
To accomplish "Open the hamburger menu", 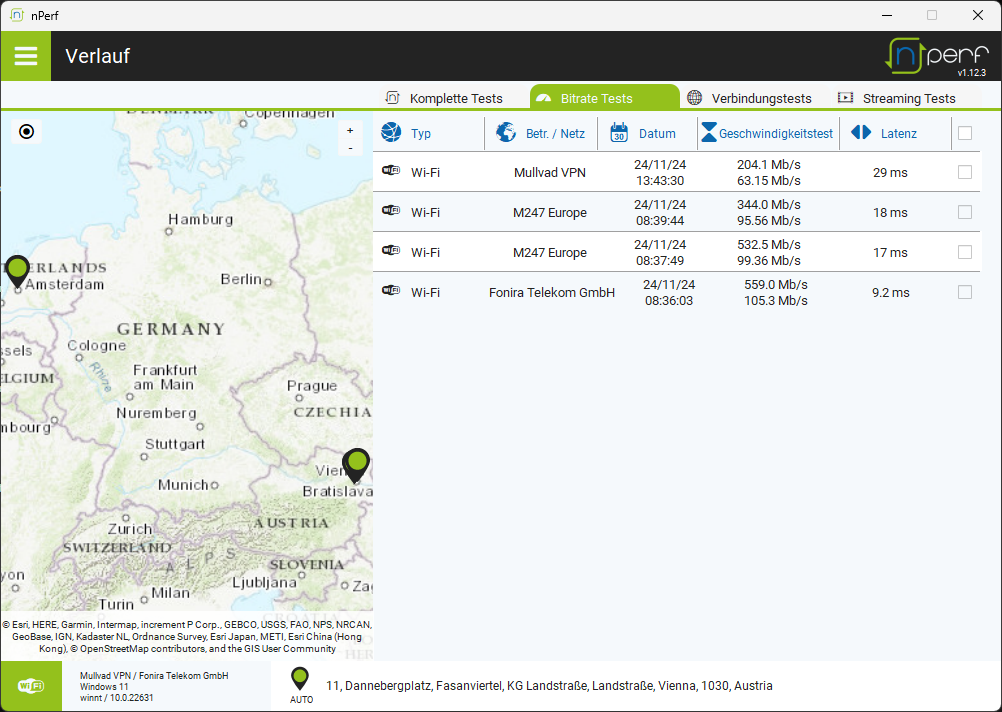I will point(26,56).
